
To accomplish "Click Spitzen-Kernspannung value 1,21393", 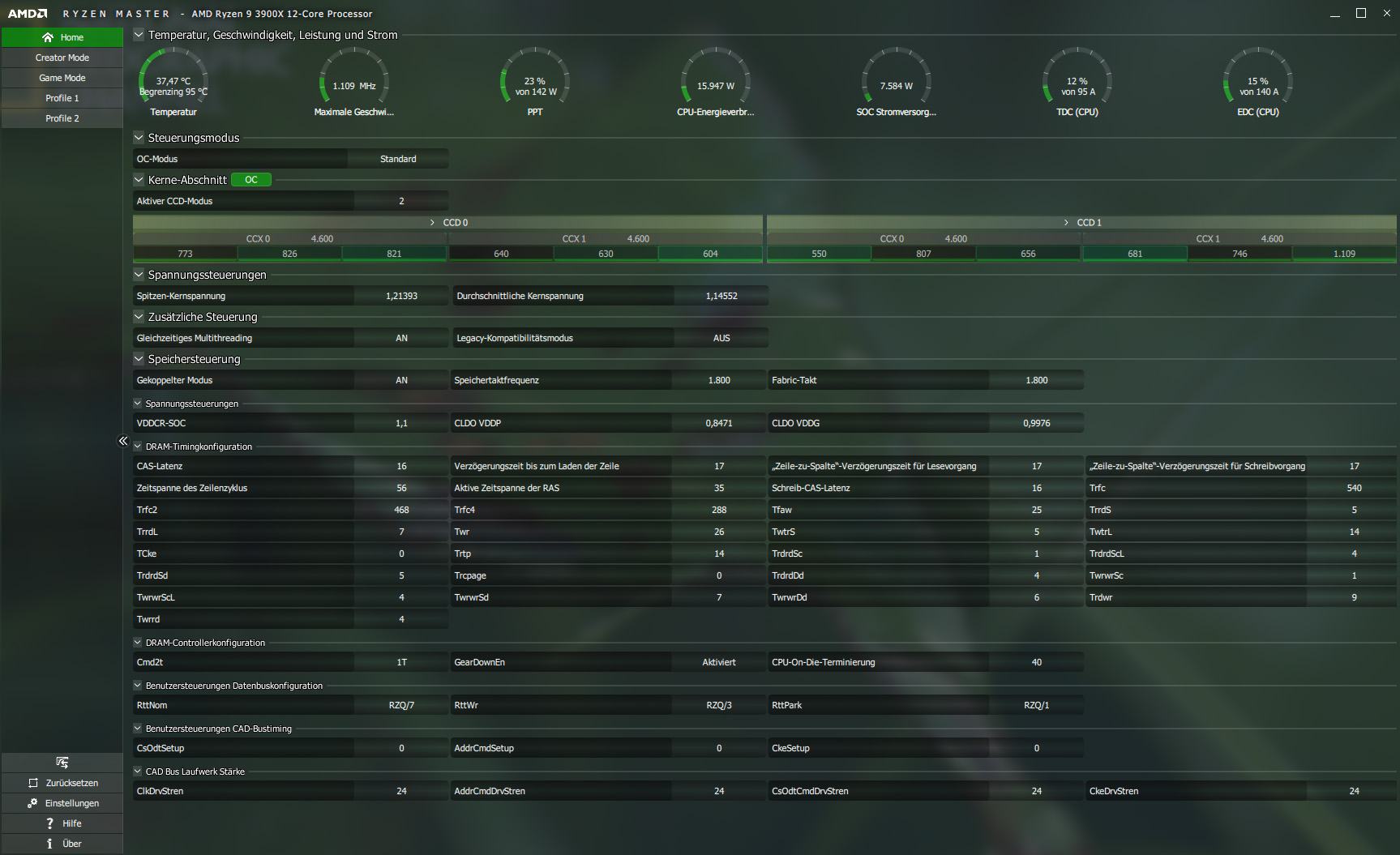I will pos(401,296).
